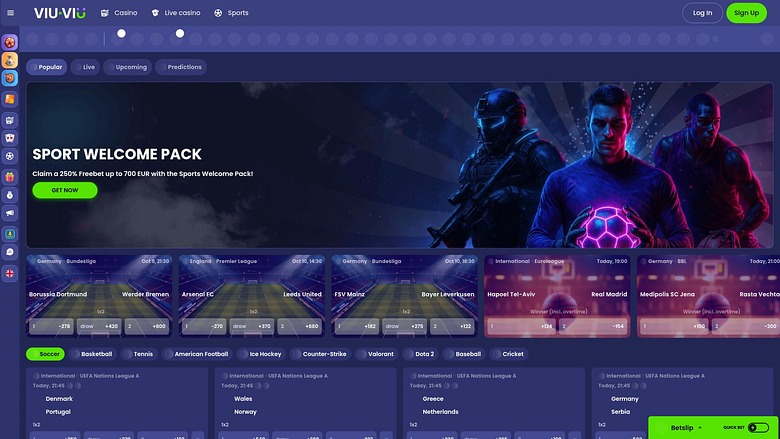Screen dimensions: 780x439
Task: Open the money bag sidebar icon
Action: point(9,60)
